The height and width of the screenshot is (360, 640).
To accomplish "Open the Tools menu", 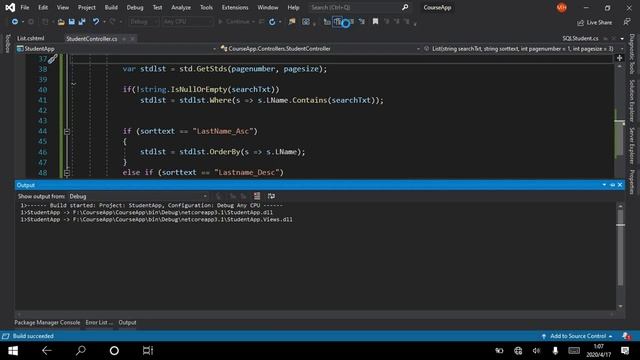I will (x=206, y=7).
